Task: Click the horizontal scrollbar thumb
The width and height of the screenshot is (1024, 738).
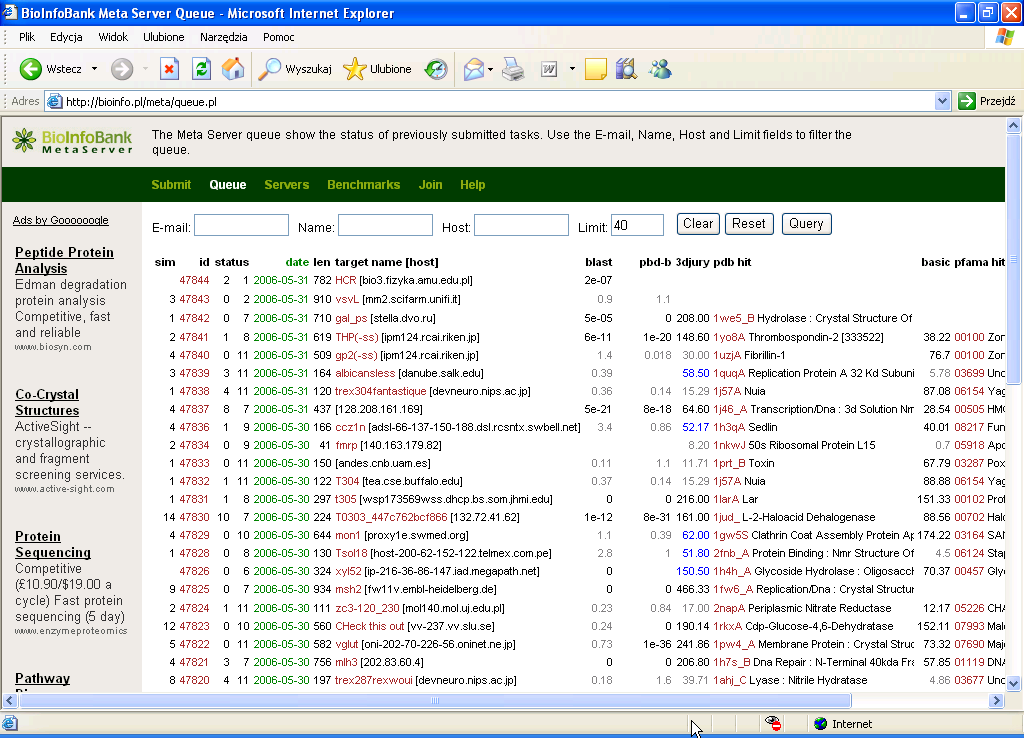Action: tap(435, 701)
